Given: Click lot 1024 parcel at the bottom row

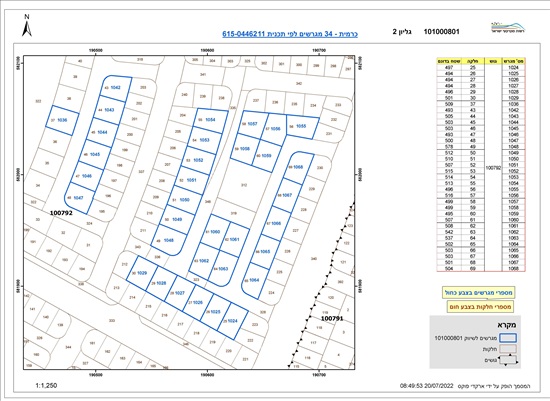Looking at the screenshot, I should pyautogui.click(x=233, y=321).
